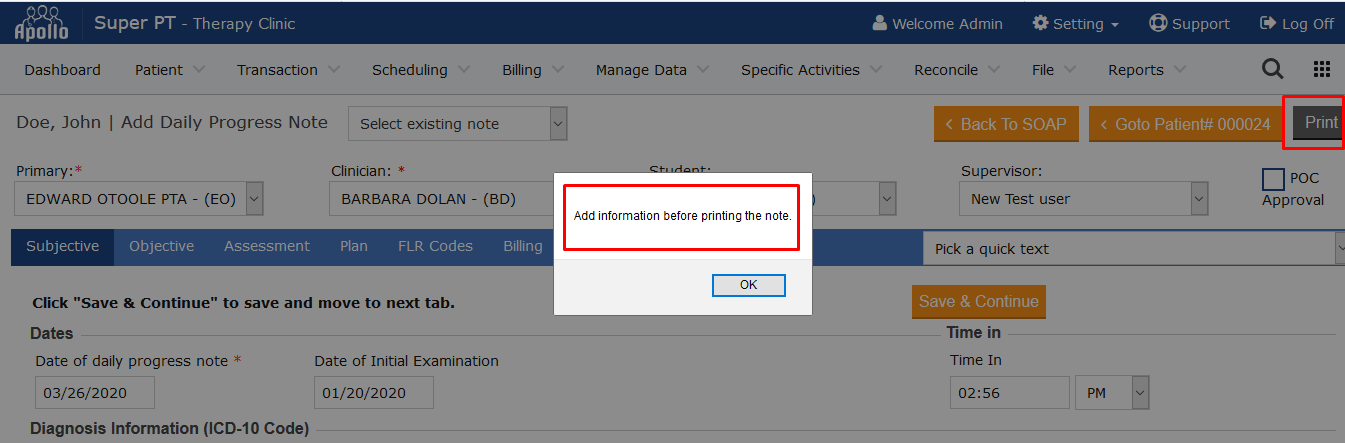
Task: Switch to the Assessment tab
Action: click(266, 246)
